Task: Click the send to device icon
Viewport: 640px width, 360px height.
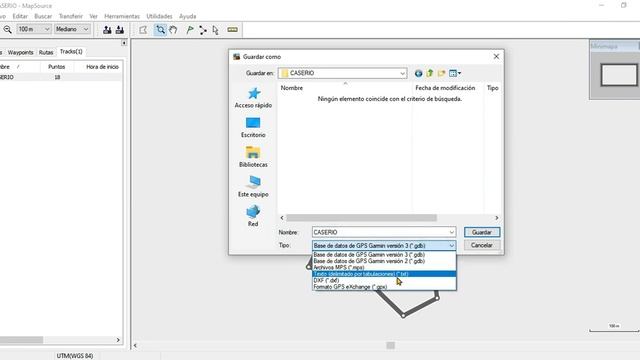Action: 107,29
